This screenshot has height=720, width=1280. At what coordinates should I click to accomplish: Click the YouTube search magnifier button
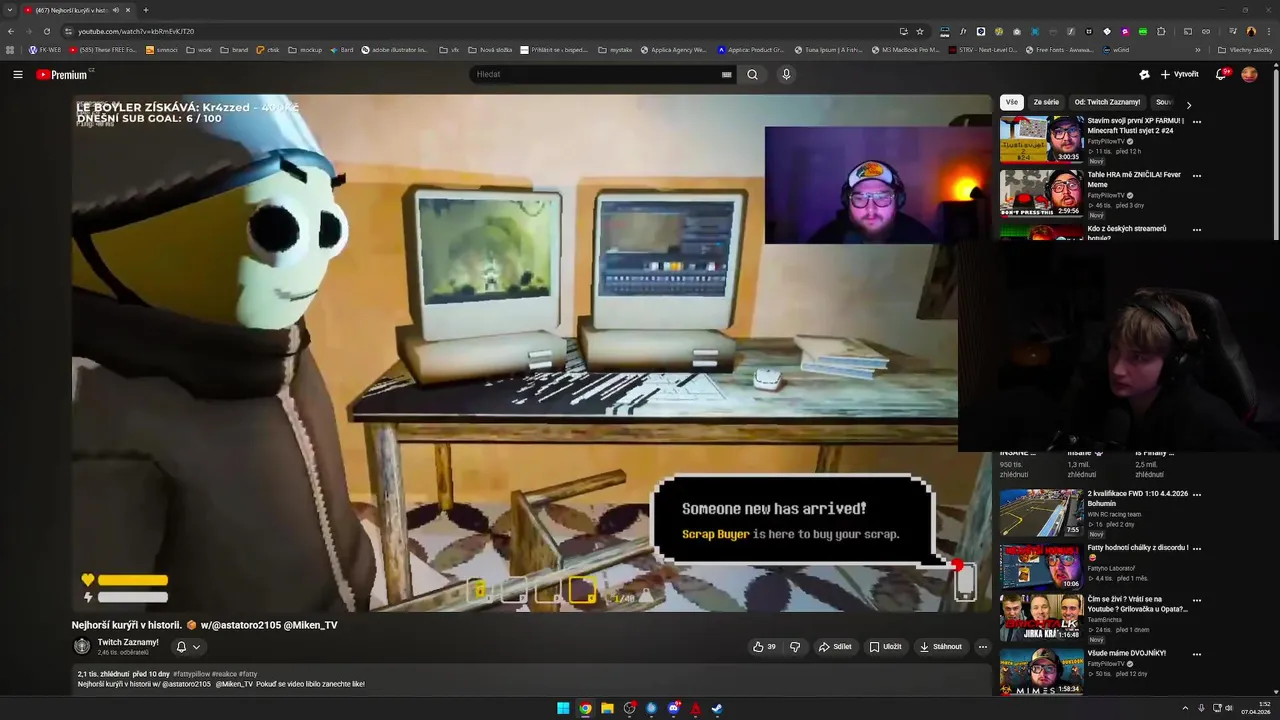coord(752,74)
